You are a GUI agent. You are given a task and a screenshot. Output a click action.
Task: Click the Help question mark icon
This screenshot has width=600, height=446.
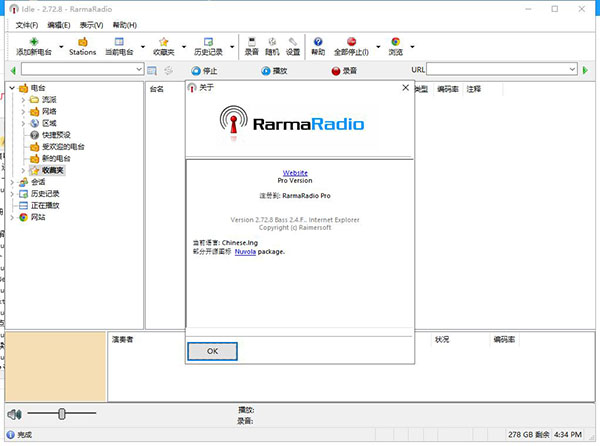pyautogui.click(x=318, y=42)
